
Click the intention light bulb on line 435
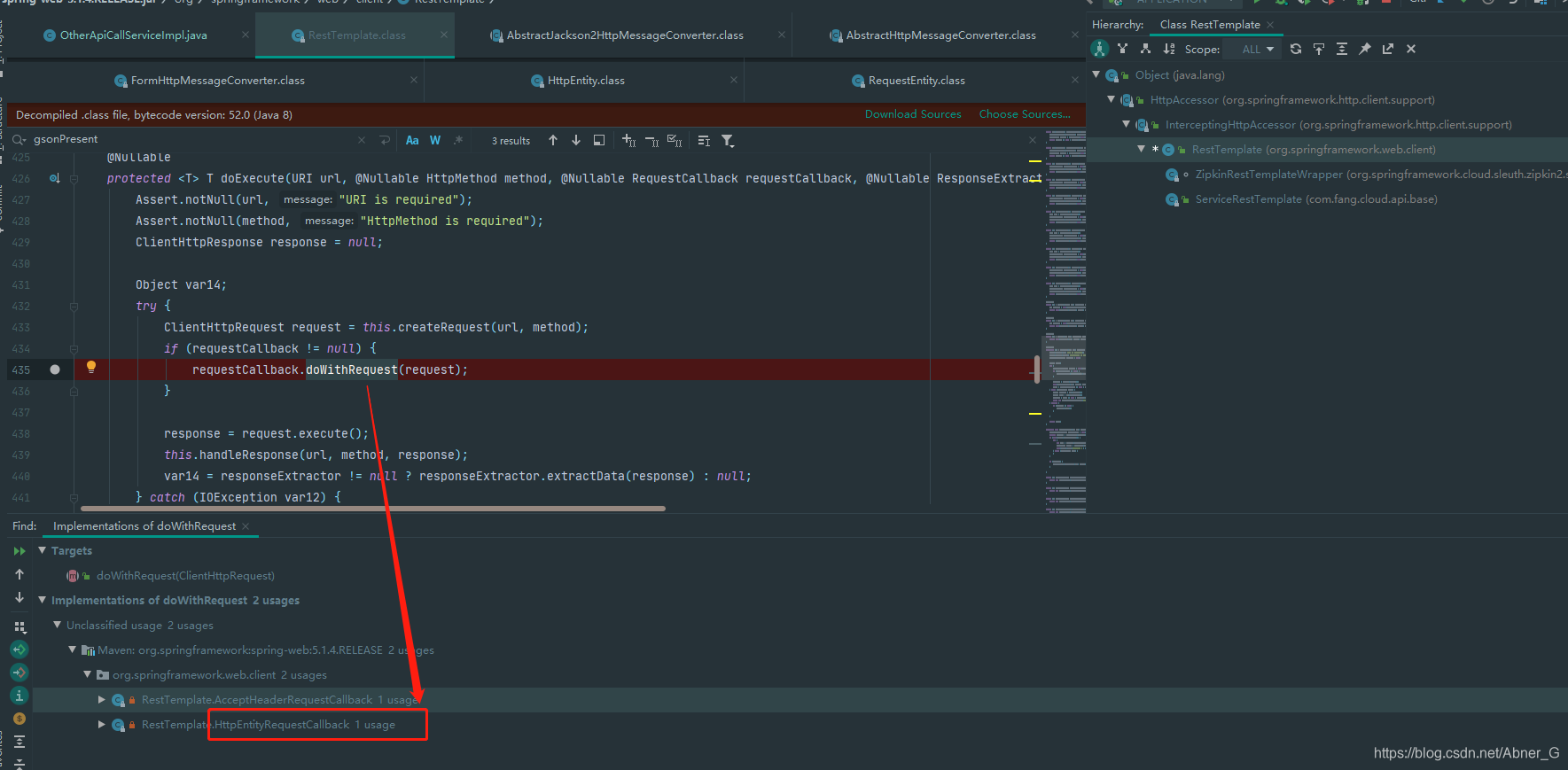coord(90,367)
